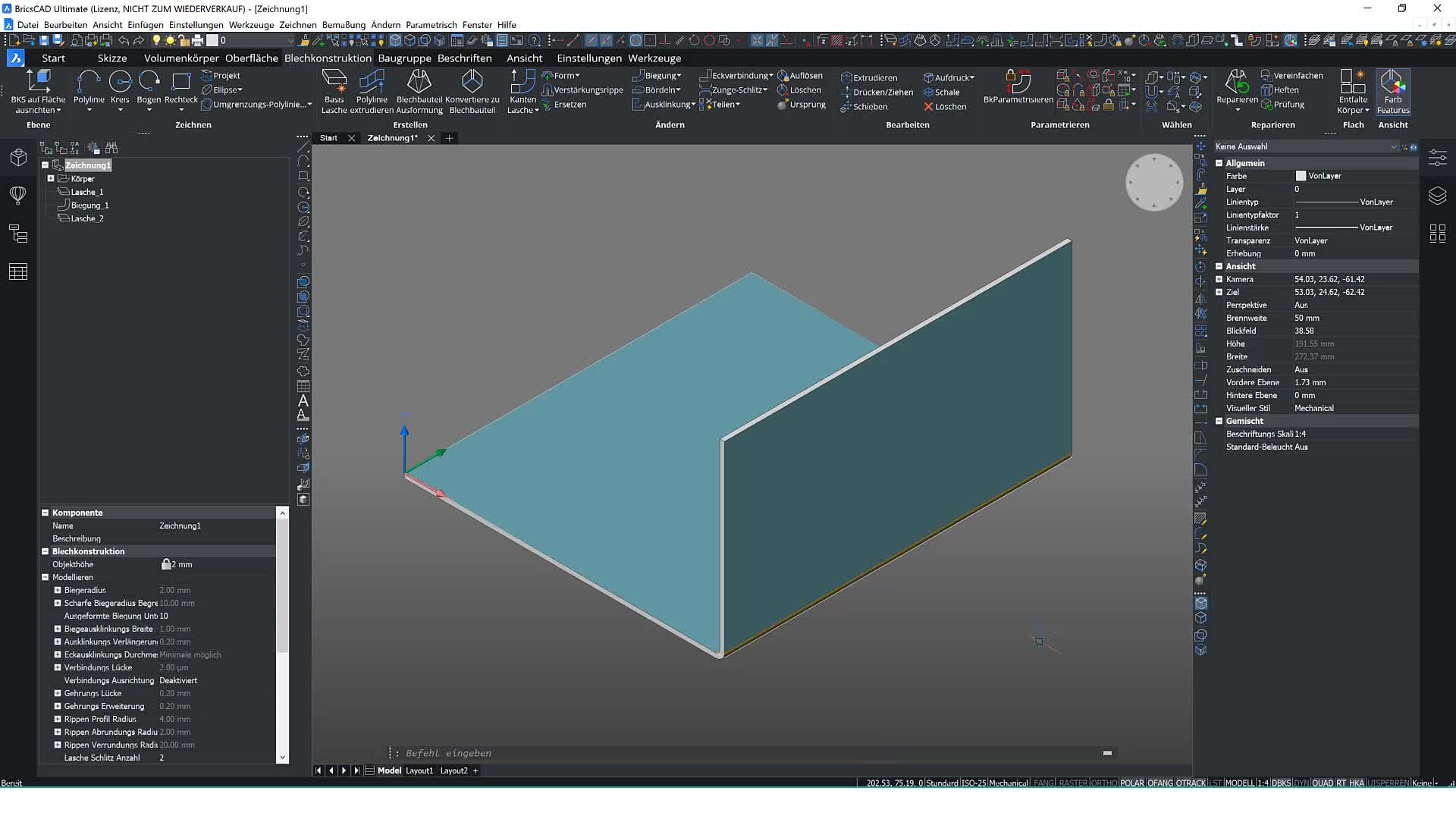This screenshot has height=819, width=1456.
Task: Select the Basis Lasche tool
Action: click(x=334, y=91)
